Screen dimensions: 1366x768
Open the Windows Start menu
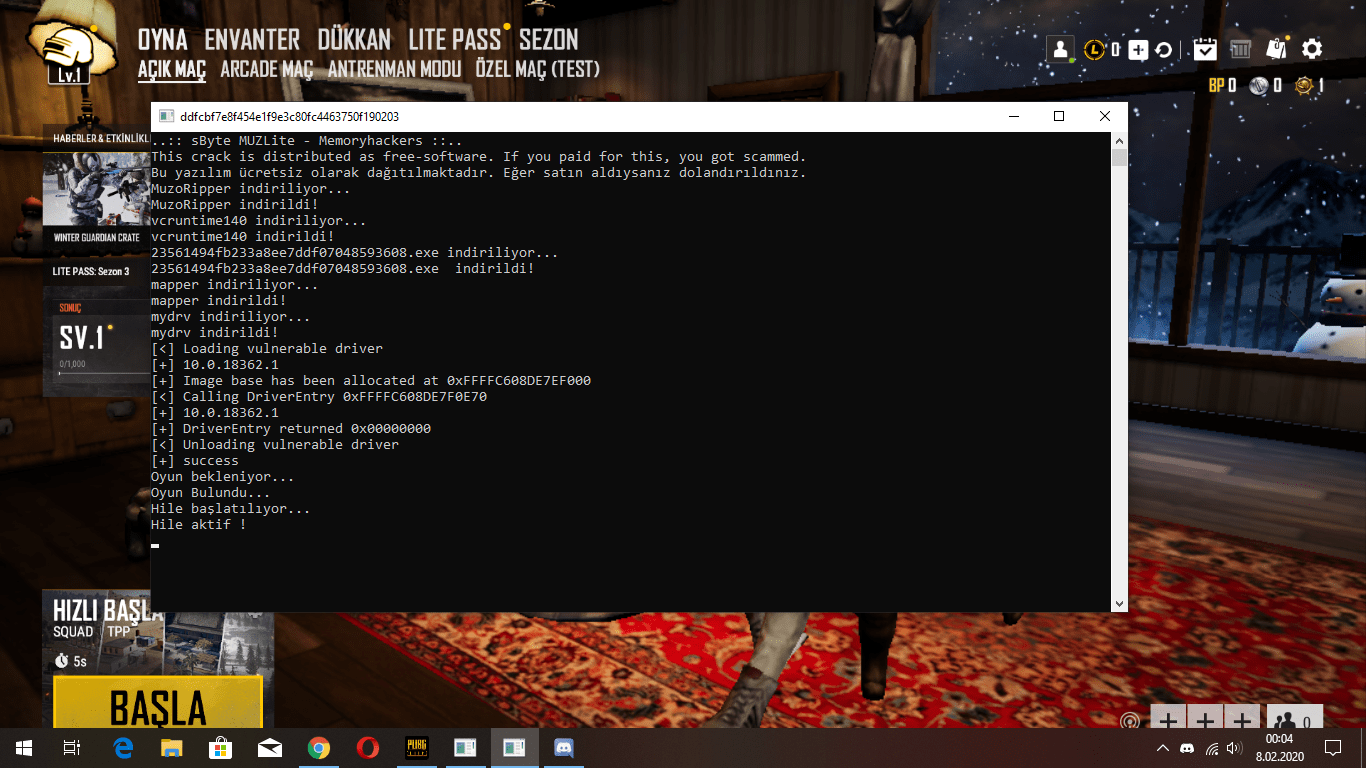point(24,747)
